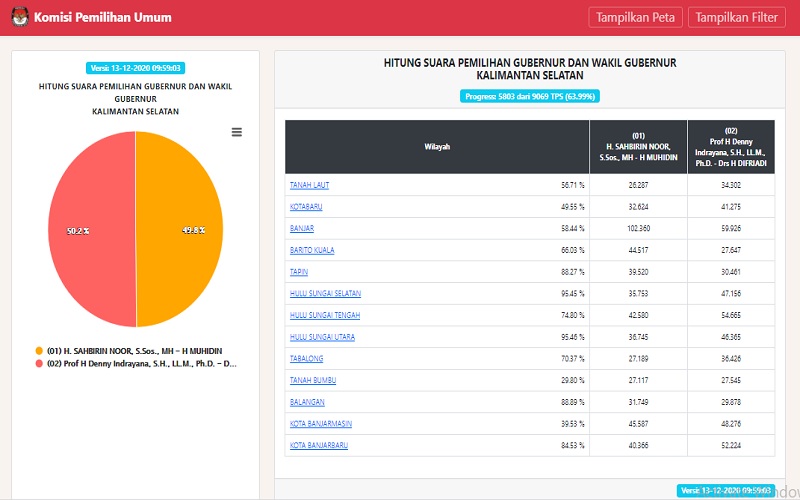Click the Progress 5803 dari 9069 TPS badge

530,96
